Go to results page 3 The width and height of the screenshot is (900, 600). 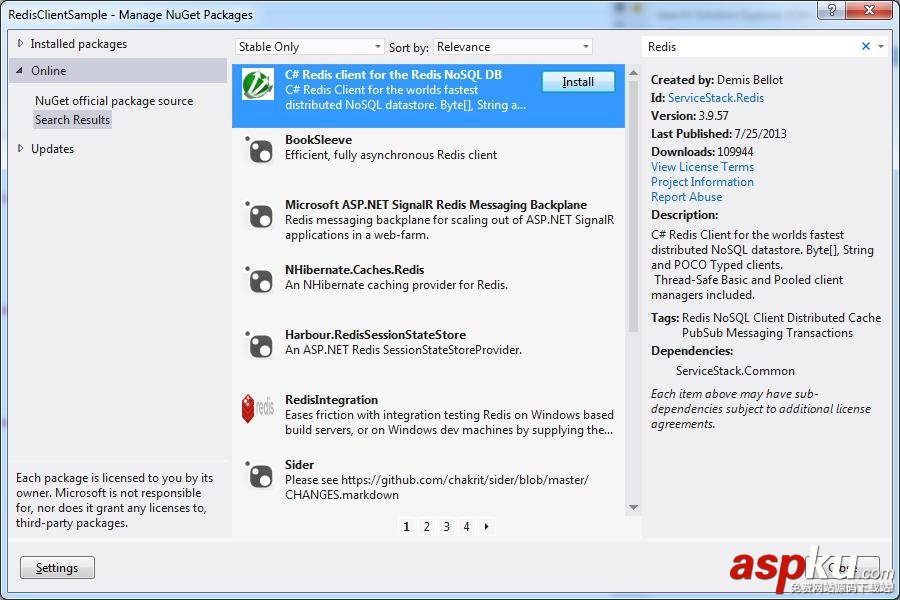[x=447, y=527]
